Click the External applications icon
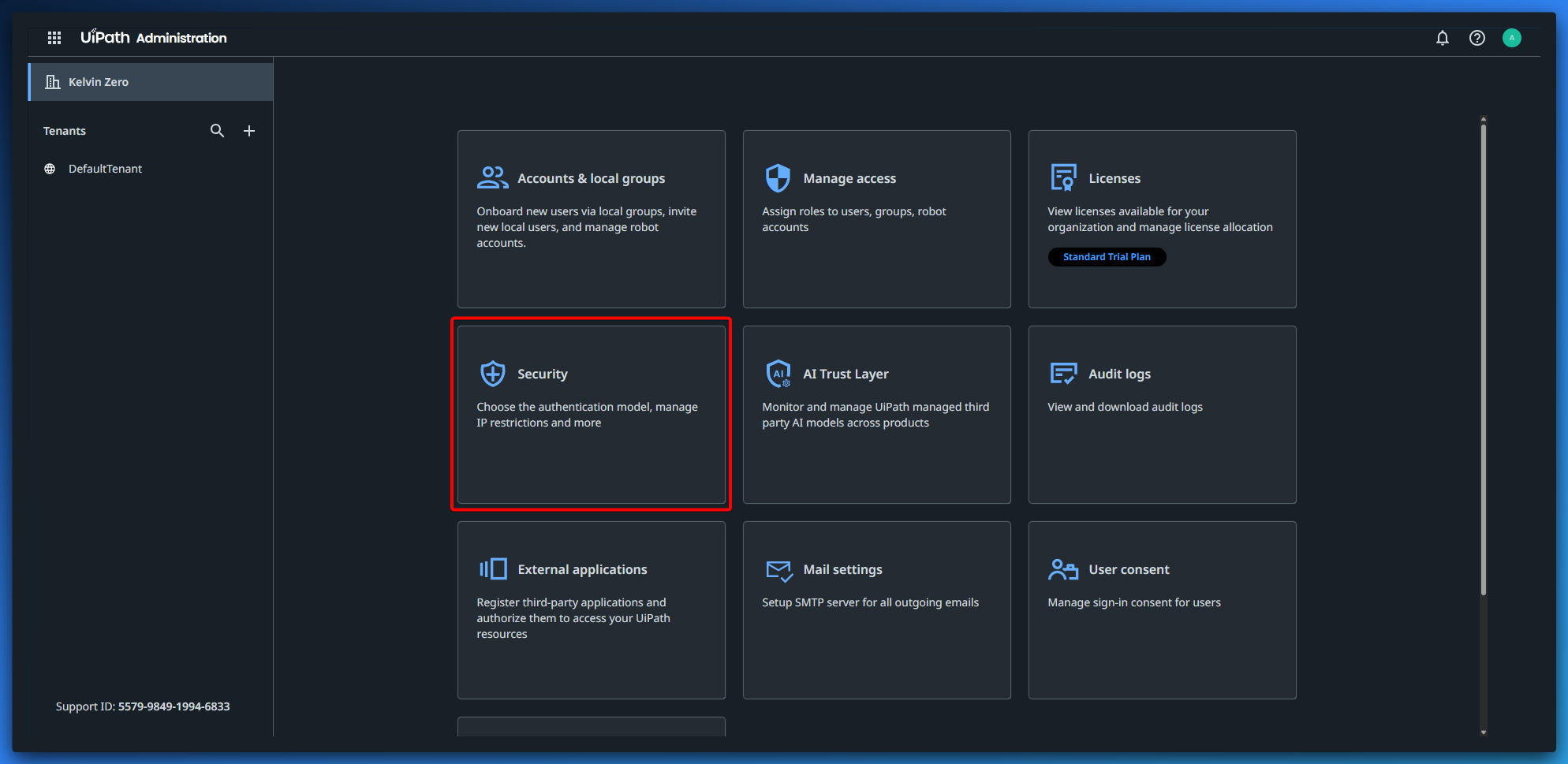The width and height of the screenshot is (1568, 764). point(493,569)
